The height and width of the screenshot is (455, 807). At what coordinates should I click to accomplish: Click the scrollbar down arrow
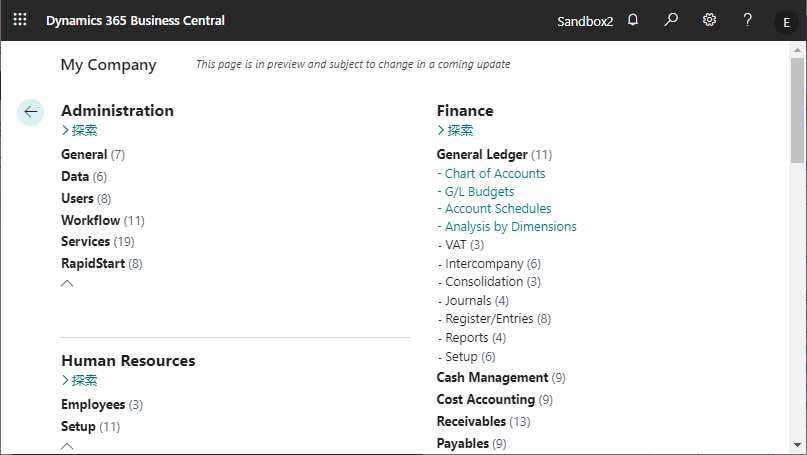click(x=797, y=445)
